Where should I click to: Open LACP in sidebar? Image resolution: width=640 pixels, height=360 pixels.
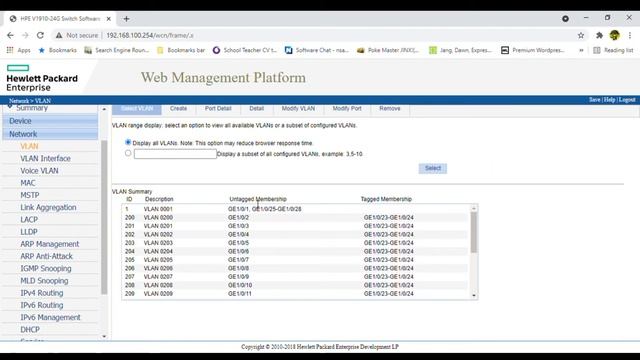coord(29,220)
